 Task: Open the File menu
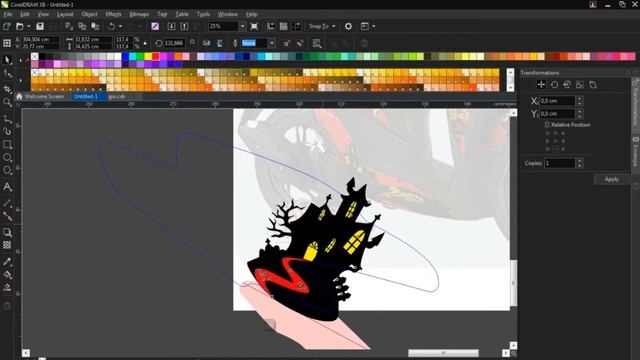(x=7, y=14)
